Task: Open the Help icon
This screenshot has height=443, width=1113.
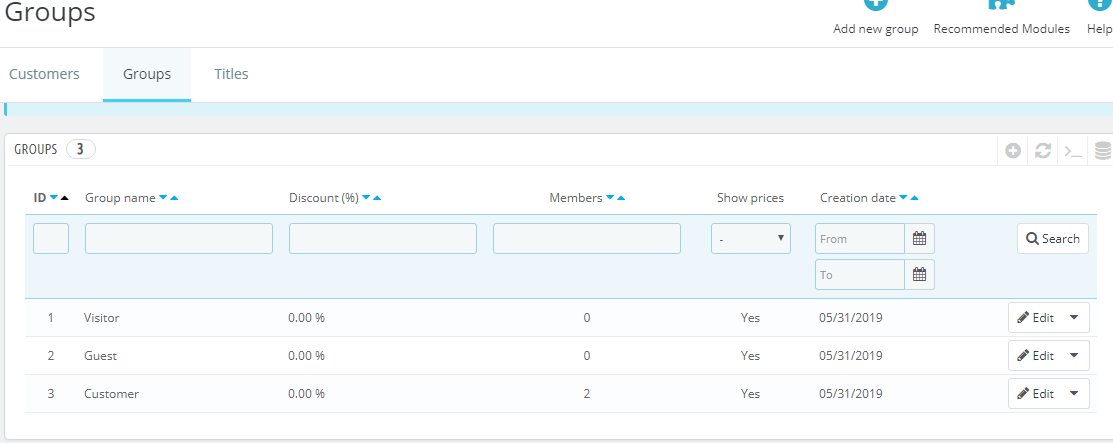Action: tap(1100, 3)
